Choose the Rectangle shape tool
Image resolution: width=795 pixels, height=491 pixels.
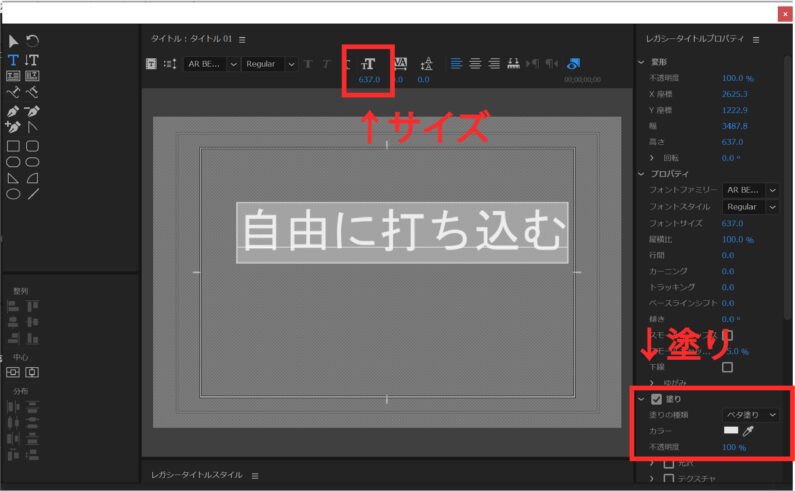click(13, 145)
